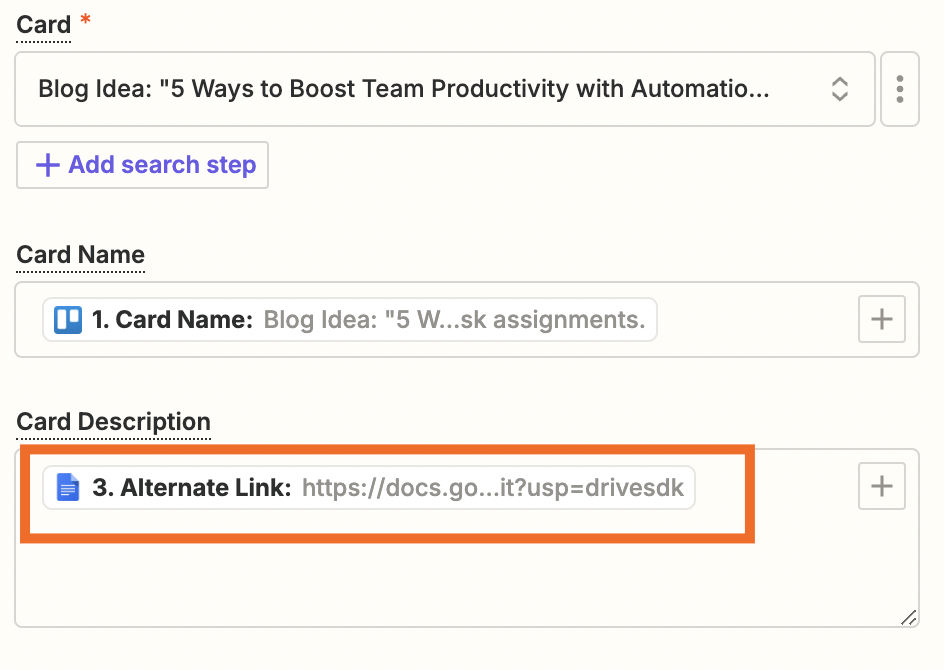Click the plus icon in Card Name field
The width and height of the screenshot is (944, 670).
(x=881, y=320)
